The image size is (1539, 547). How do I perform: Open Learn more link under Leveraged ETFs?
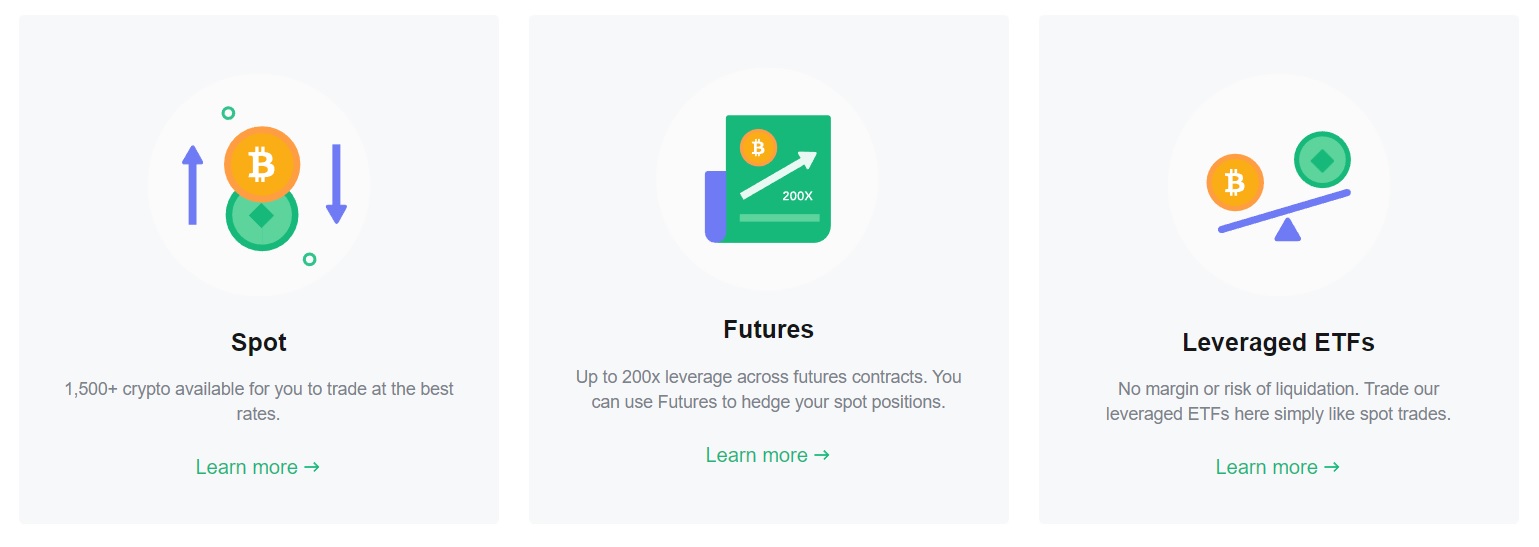1278,467
